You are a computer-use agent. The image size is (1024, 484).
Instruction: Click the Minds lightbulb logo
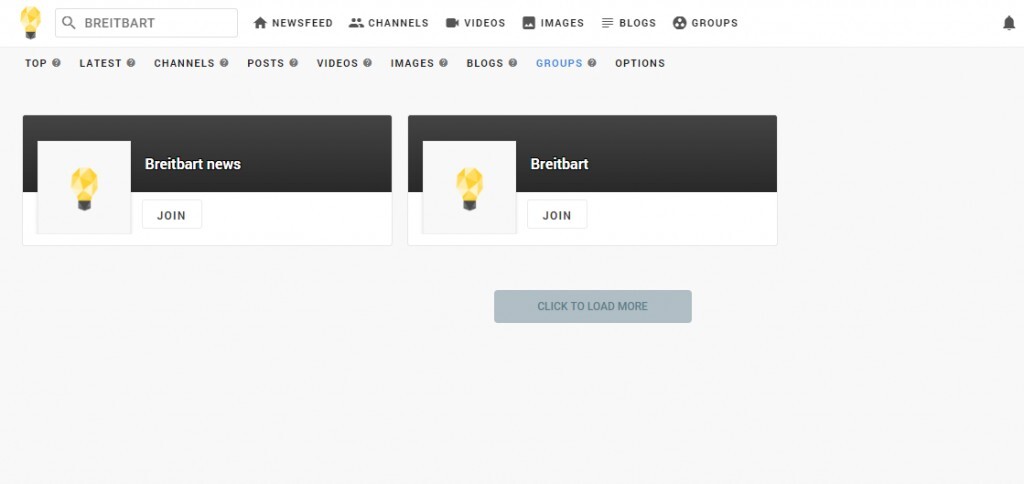[x=30, y=22]
